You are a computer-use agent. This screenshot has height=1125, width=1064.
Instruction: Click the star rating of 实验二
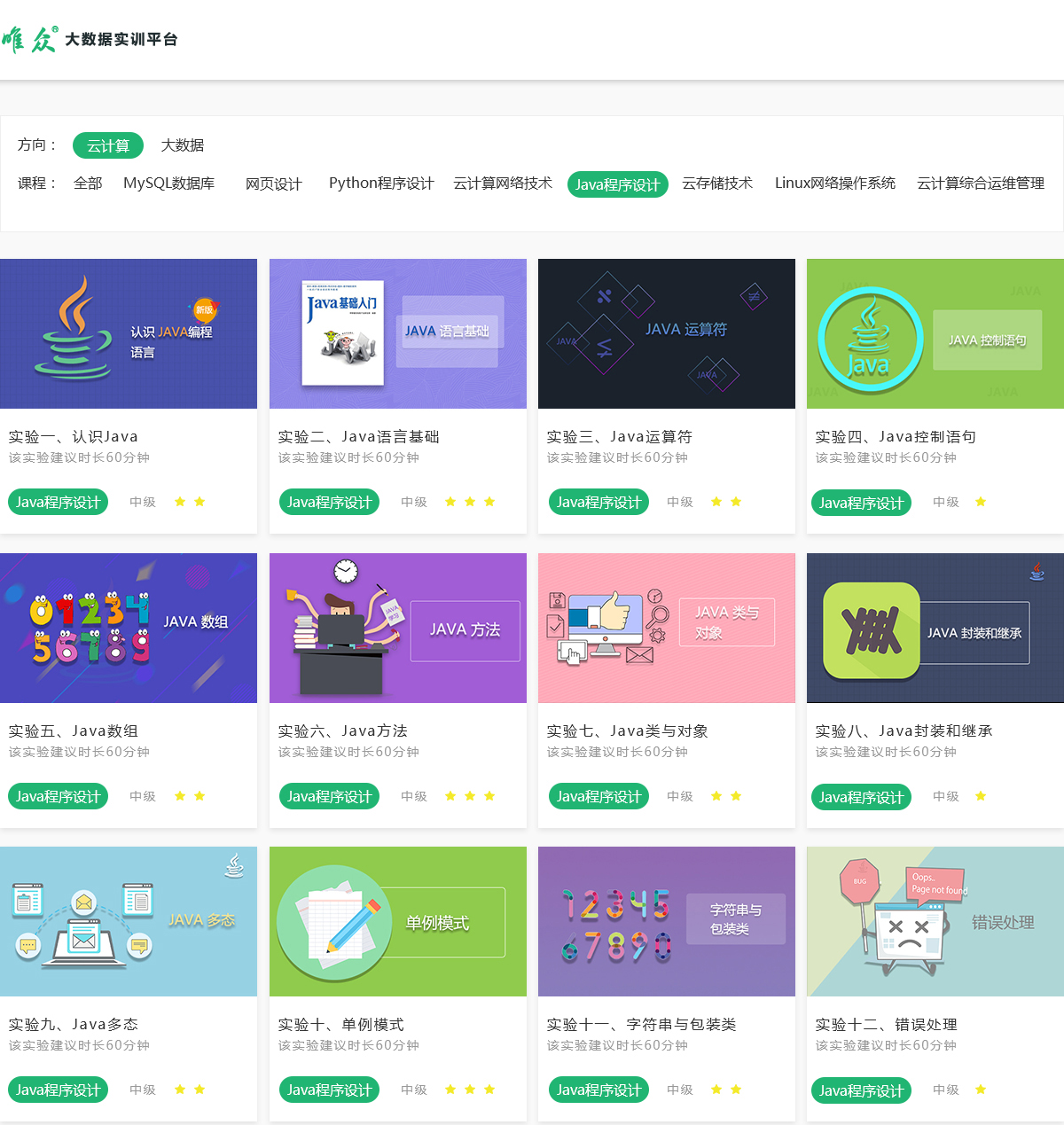coord(470,502)
